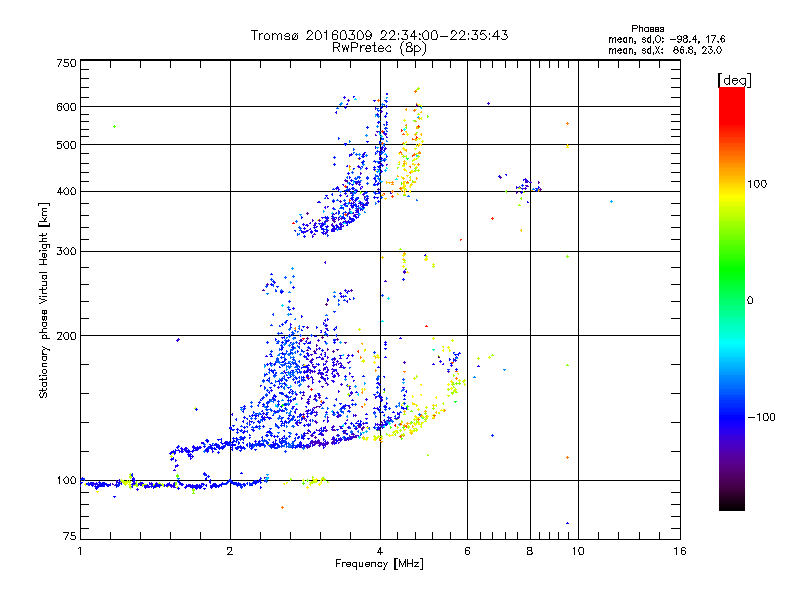800x600 pixels.
Task: Click the x-axis '2' tick label
Action: [x=230, y=551]
